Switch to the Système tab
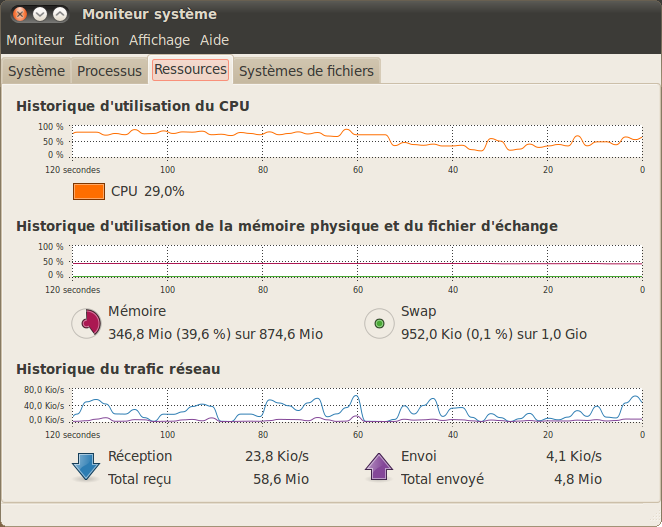Viewport: 662px width, 527px height. (x=36, y=71)
